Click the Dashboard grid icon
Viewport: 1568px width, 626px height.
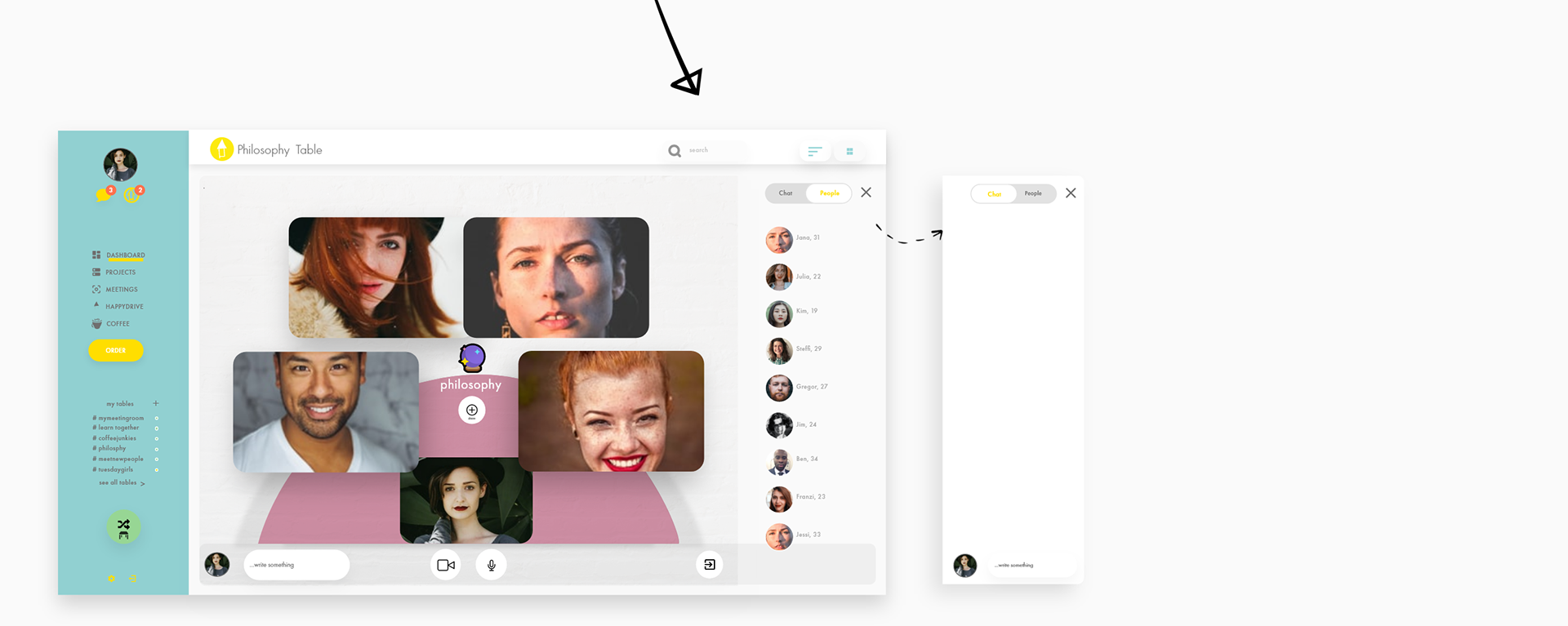96,255
